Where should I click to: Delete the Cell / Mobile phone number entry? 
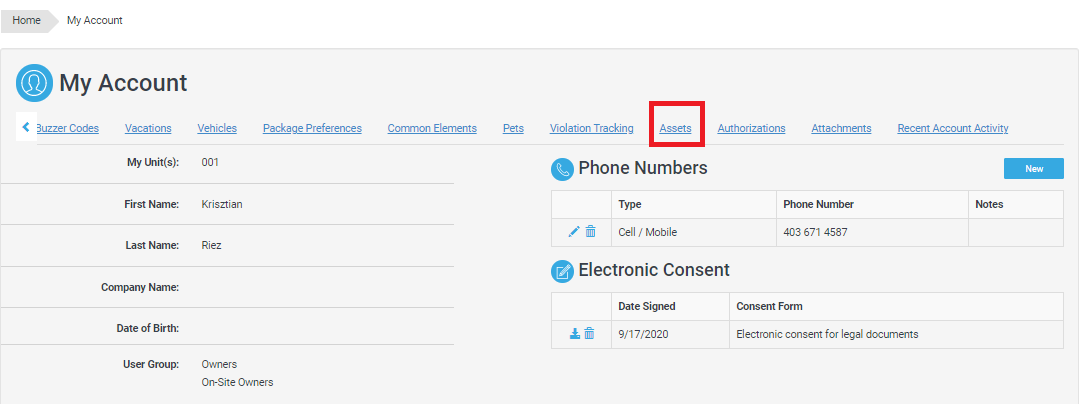pyautogui.click(x=590, y=232)
